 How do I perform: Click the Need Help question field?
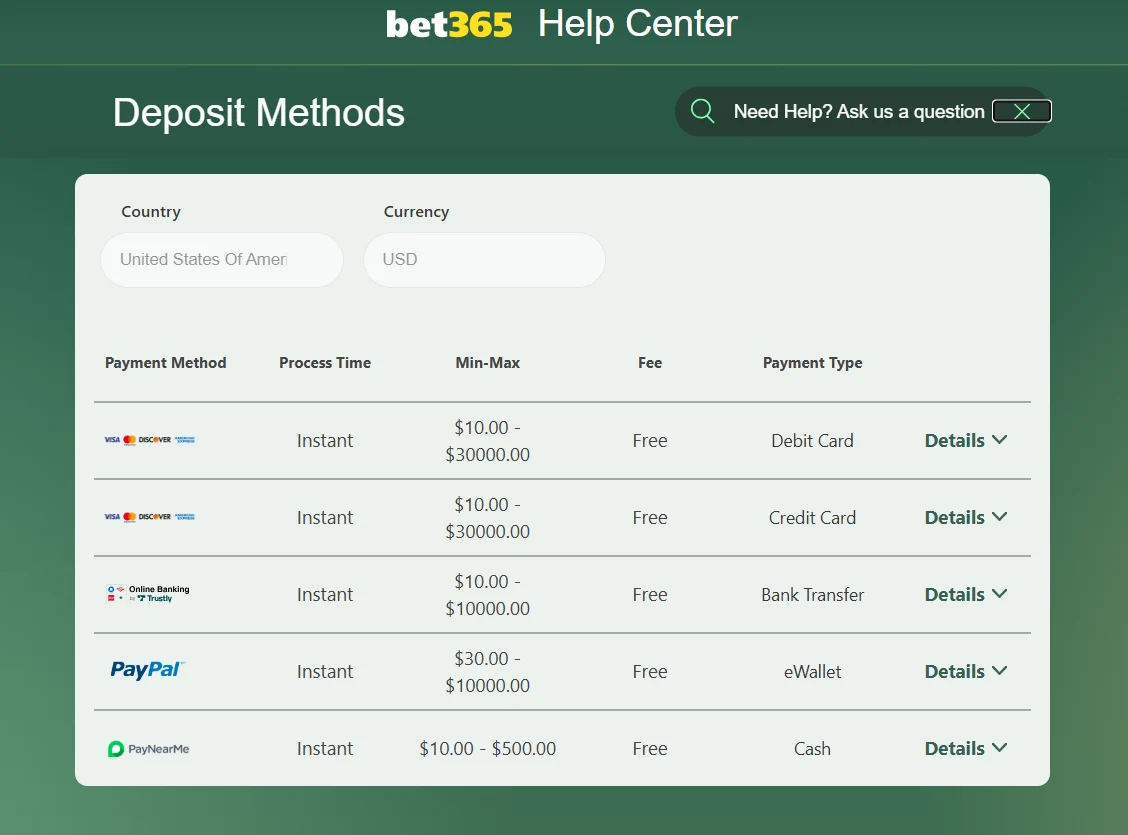pyautogui.click(x=859, y=111)
